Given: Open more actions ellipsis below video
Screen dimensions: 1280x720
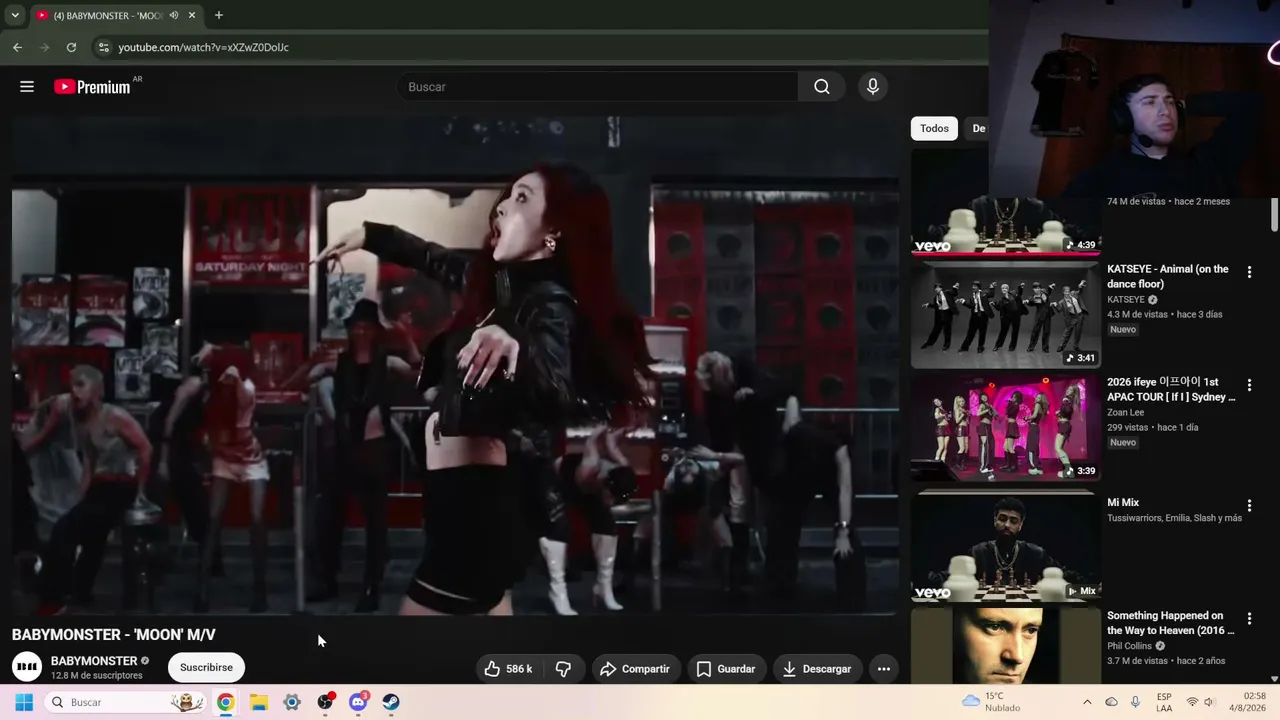Looking at the screenshot, I should (x=884, y=669).
